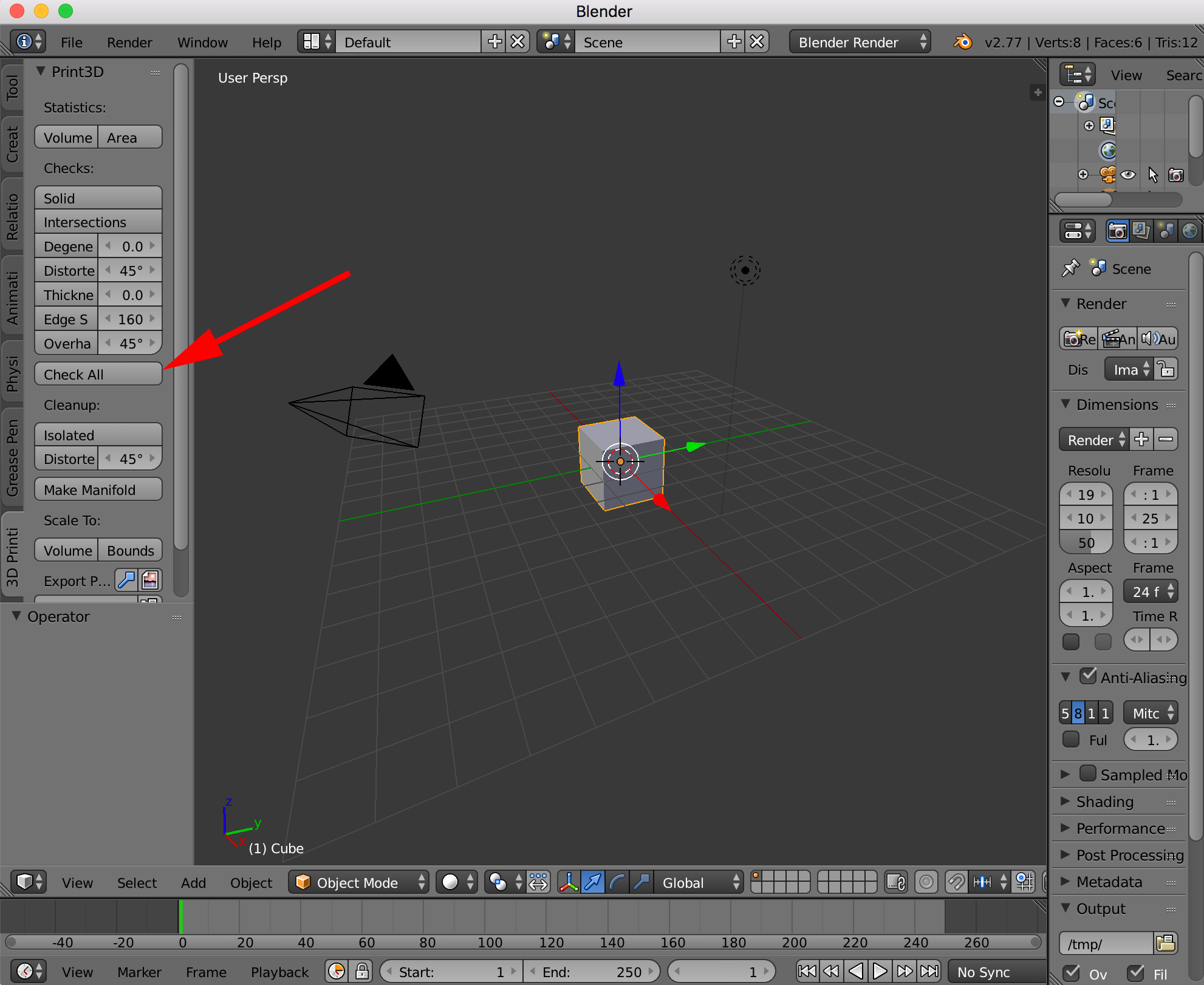Open the 3D view Add menu
Image resolution: width=1204 pixels, height=985 pixels.
[193, 882]
